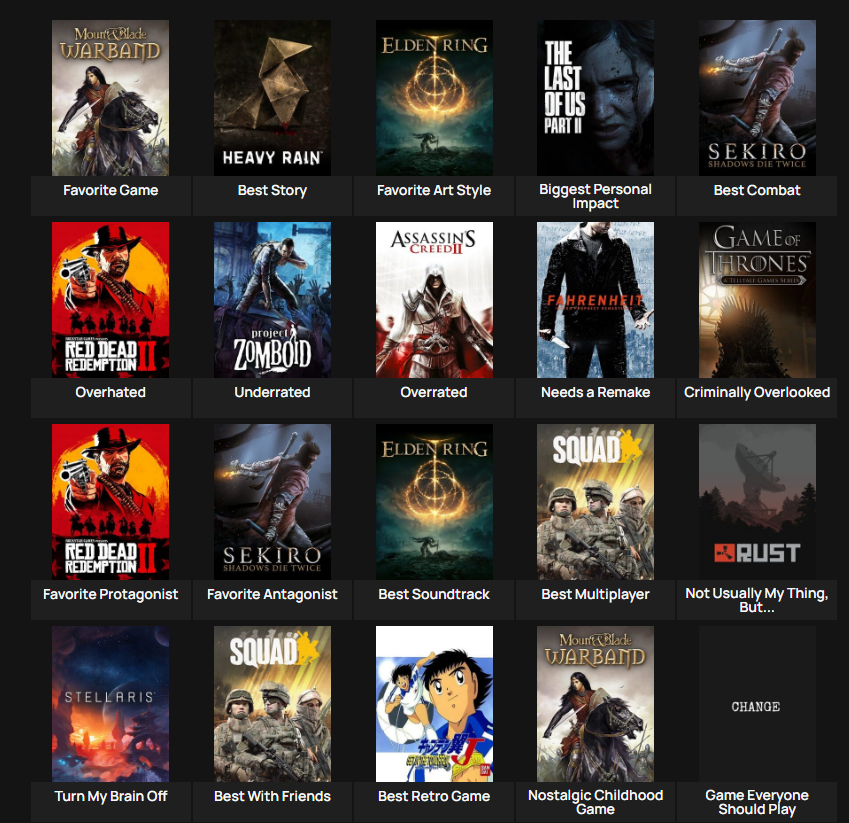Select the Favorite Protagonist caption
This screenshot has height=823, width=849.
(110, 594)
